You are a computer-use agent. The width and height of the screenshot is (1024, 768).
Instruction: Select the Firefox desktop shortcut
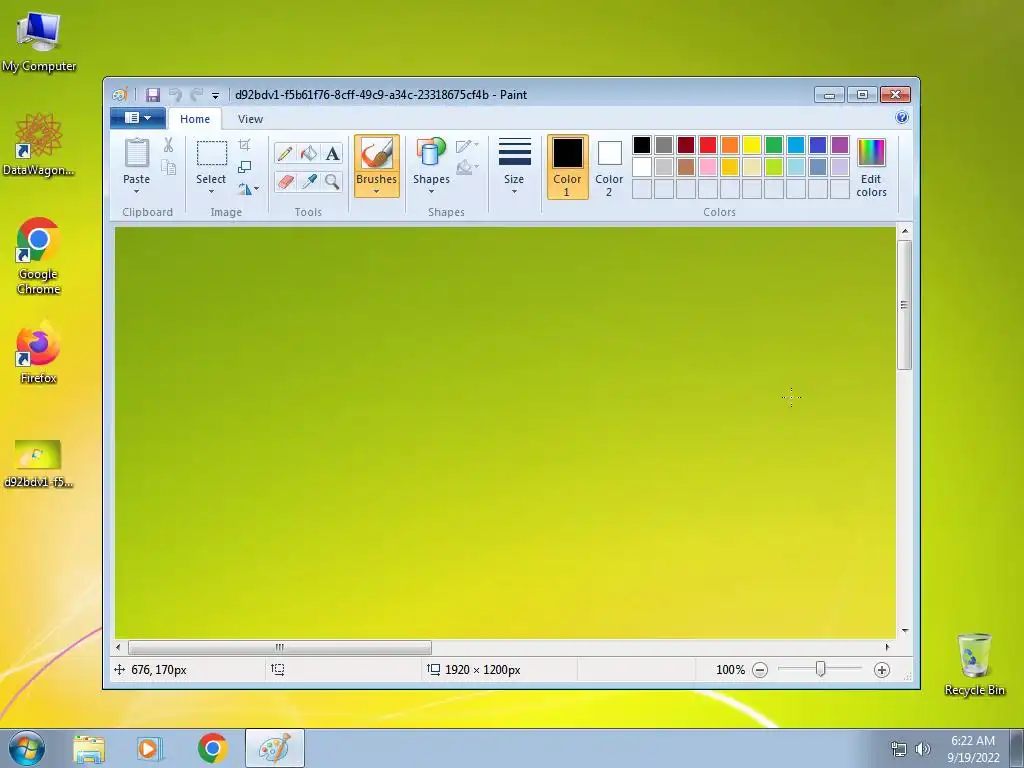39,352
